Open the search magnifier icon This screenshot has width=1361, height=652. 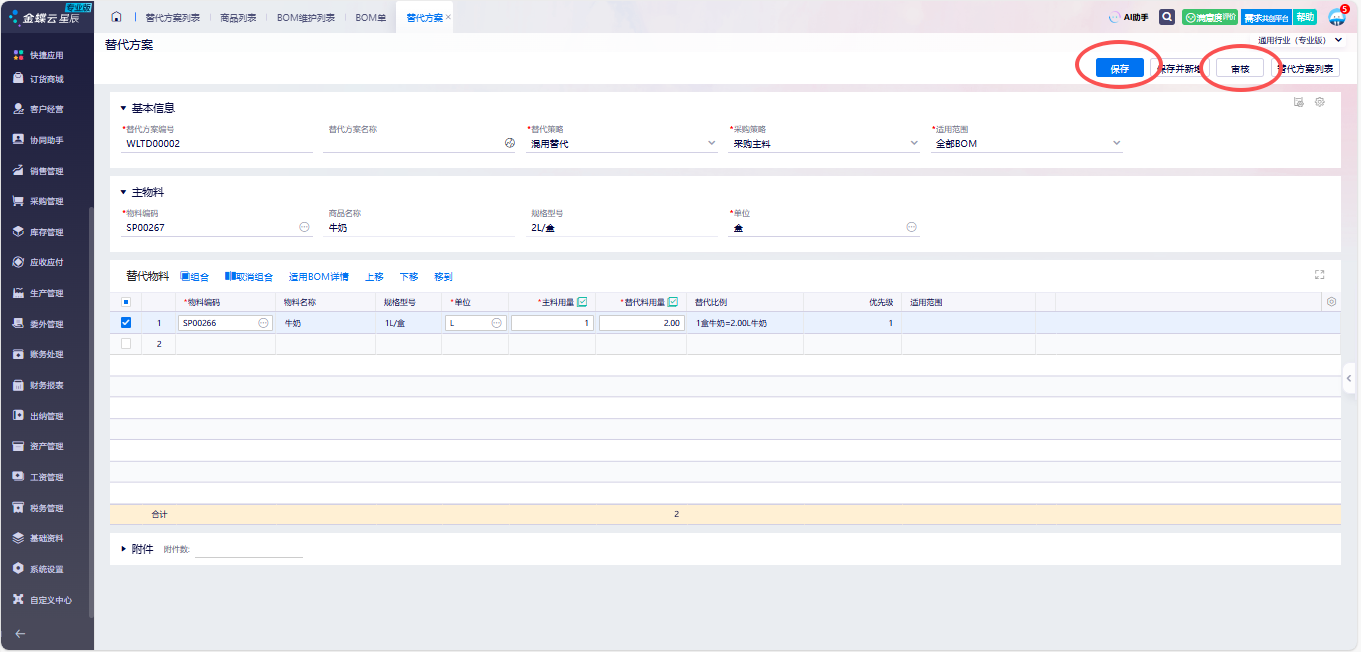(x=1166, y=17)
